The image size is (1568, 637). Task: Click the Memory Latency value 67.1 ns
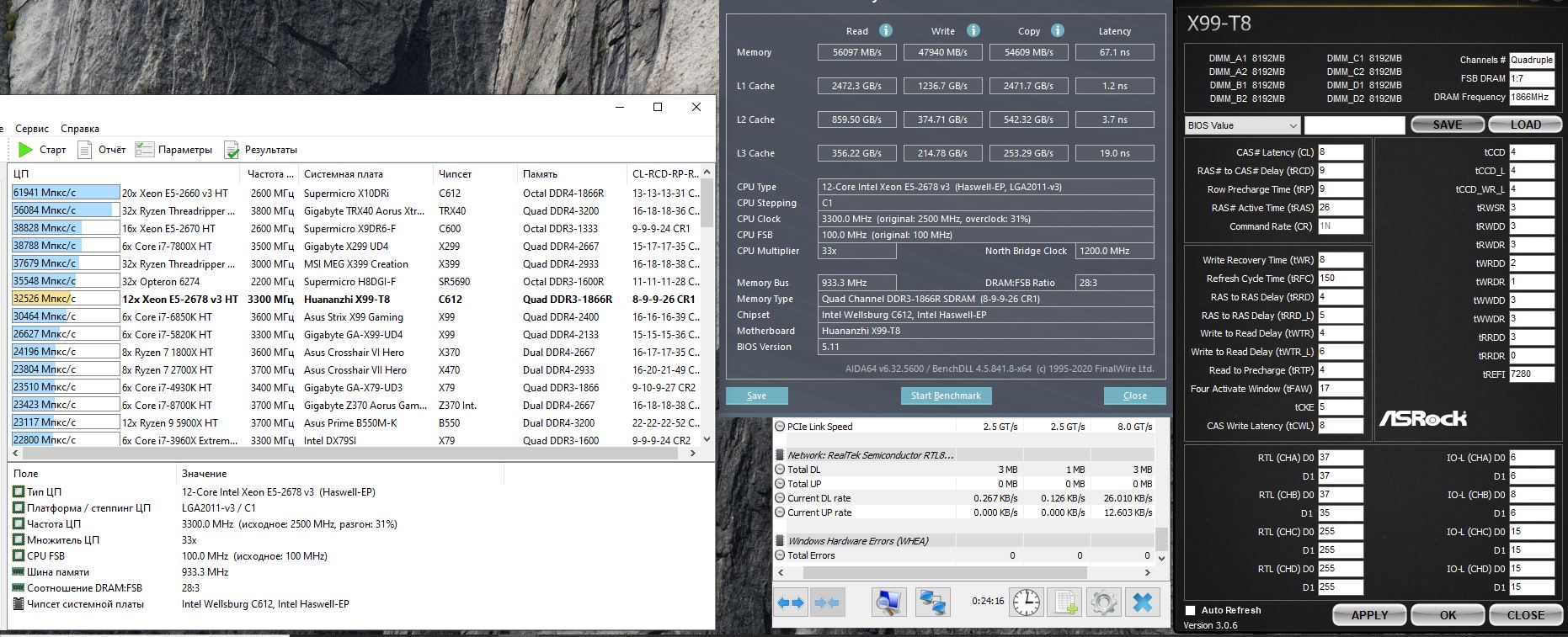pos(1114,52)
